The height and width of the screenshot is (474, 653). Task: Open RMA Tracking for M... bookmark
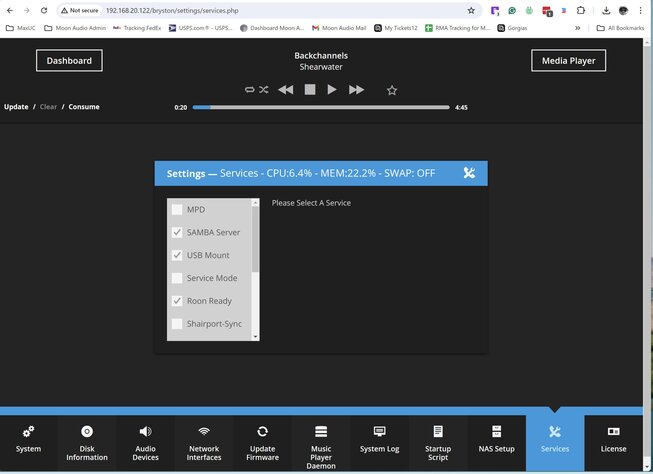coord(458,28)
